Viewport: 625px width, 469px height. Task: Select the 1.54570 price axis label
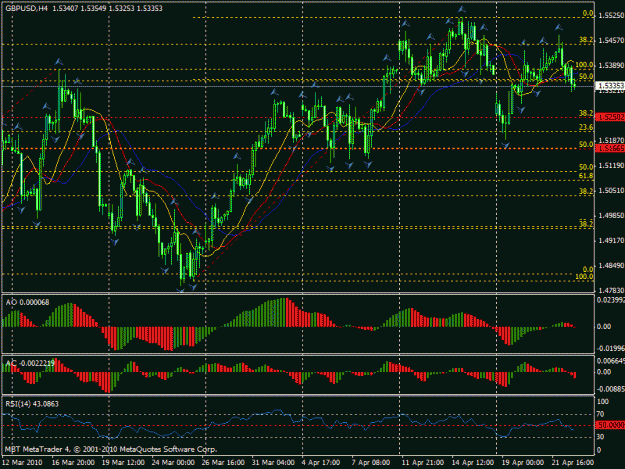click(611, 40)
